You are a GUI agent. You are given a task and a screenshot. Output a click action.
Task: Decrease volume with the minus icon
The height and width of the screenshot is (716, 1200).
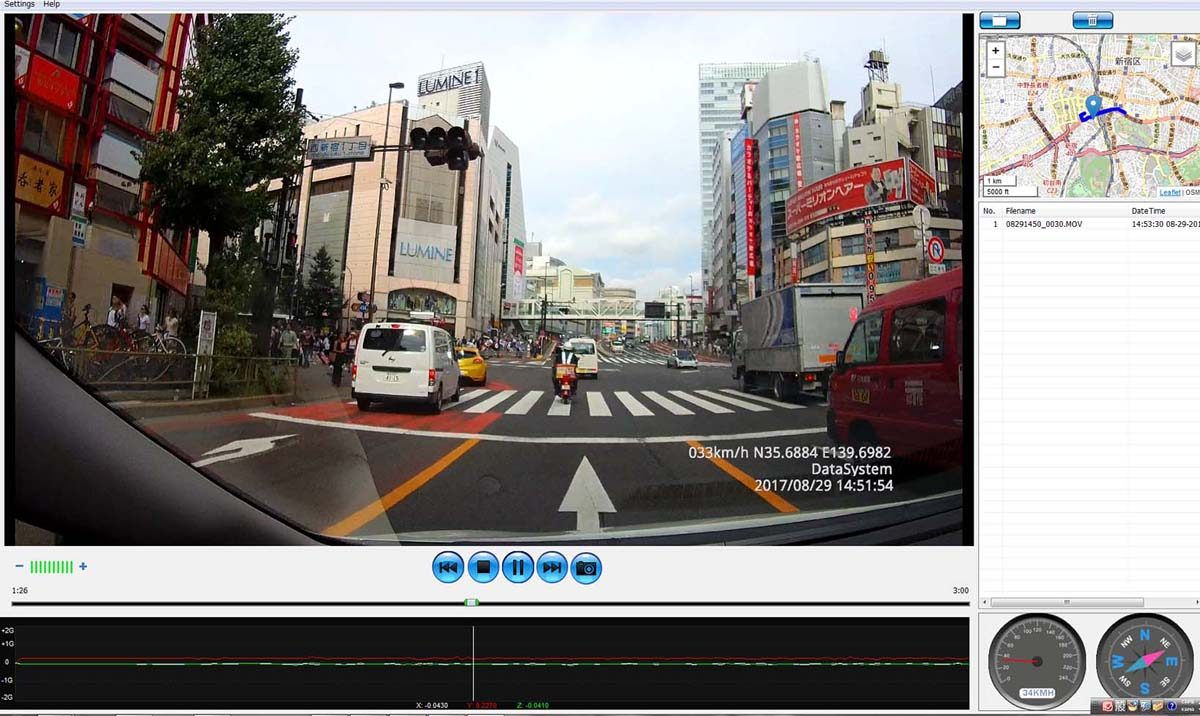19,567
